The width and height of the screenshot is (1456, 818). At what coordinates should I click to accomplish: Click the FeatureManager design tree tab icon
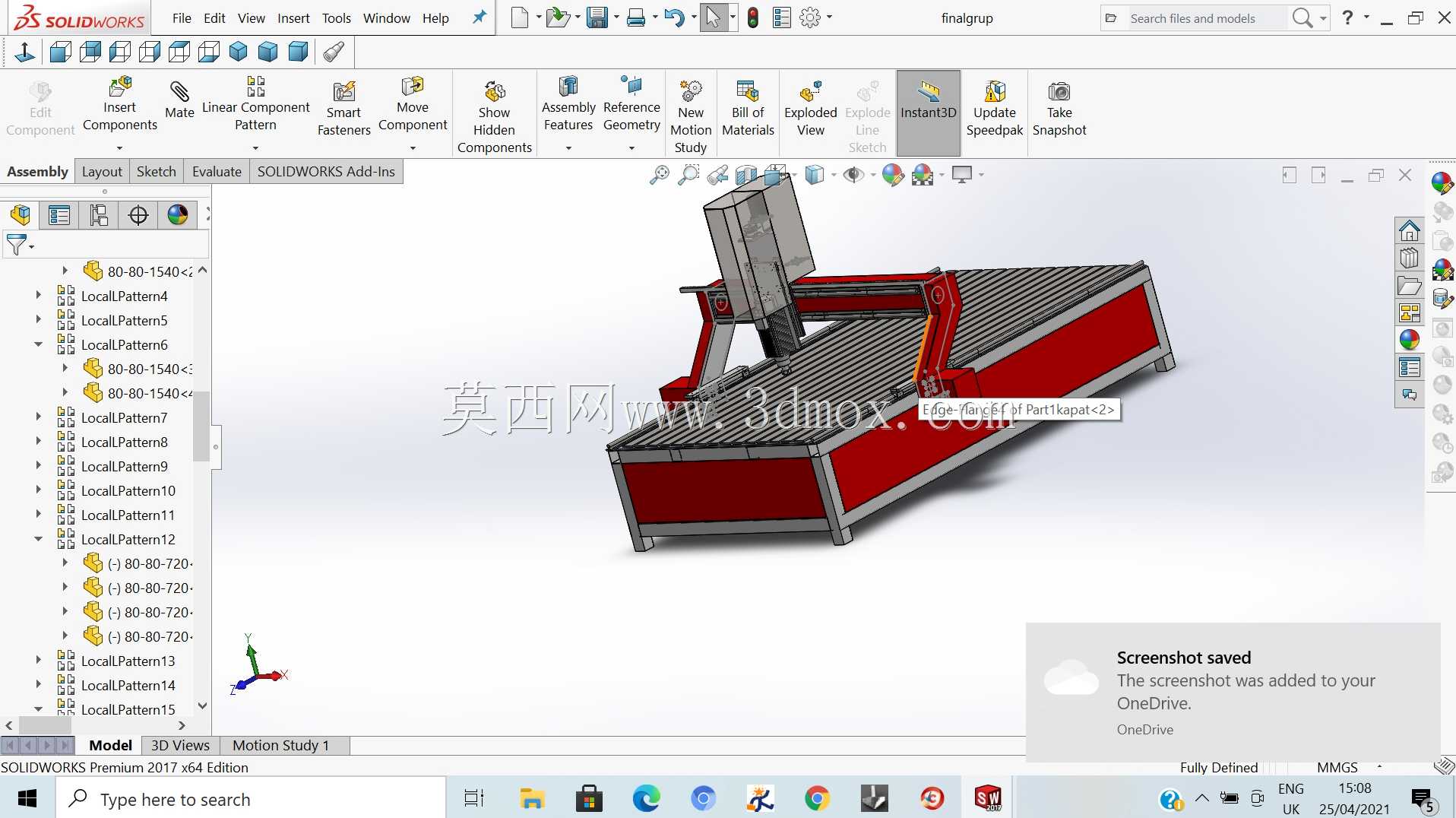pos(21,215)
